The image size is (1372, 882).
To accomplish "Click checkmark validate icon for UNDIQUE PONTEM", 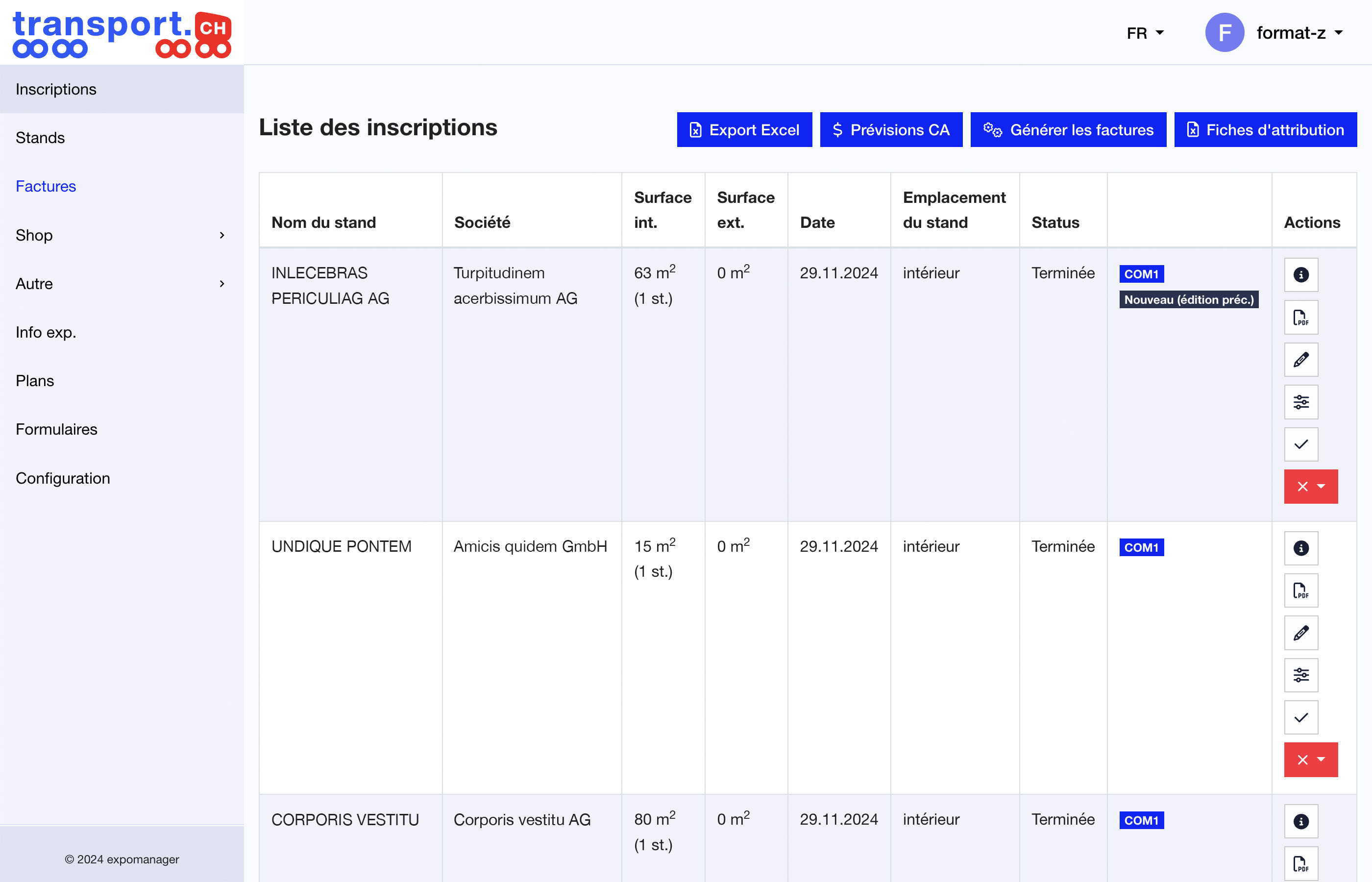I will [1300, 718].
